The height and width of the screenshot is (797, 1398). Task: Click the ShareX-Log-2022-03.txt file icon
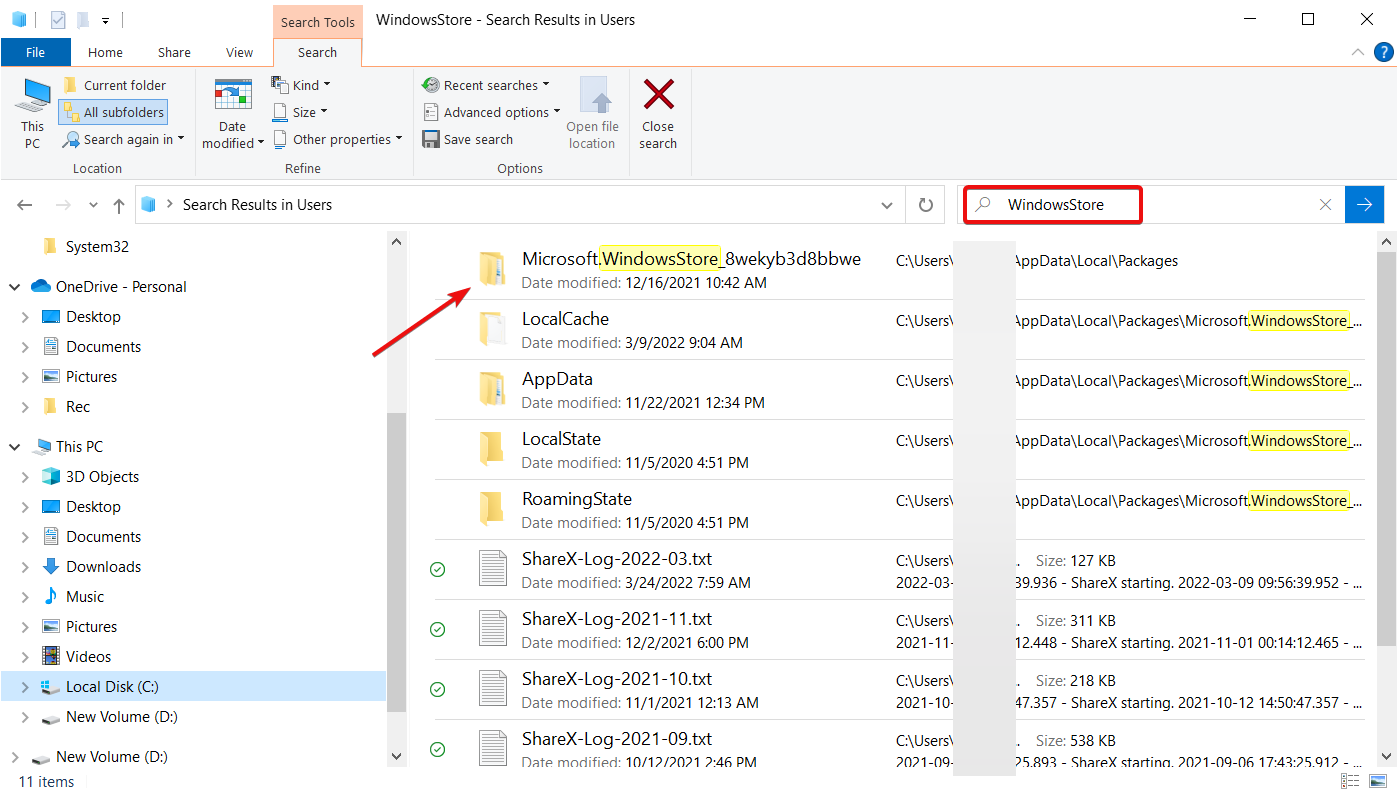[x=492, y=569]
